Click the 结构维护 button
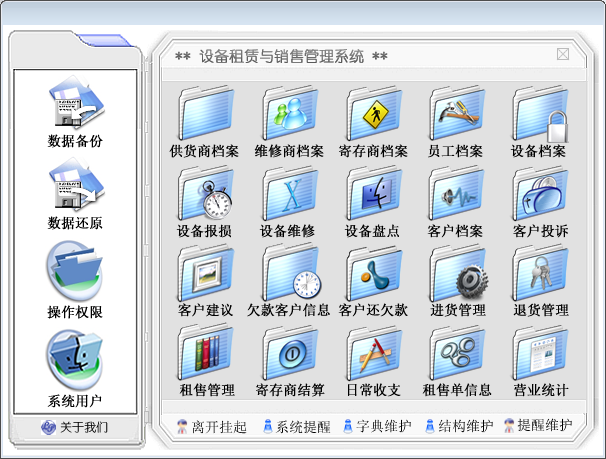Viewport: 606px width, 459px height. click(x=459, y=426)
